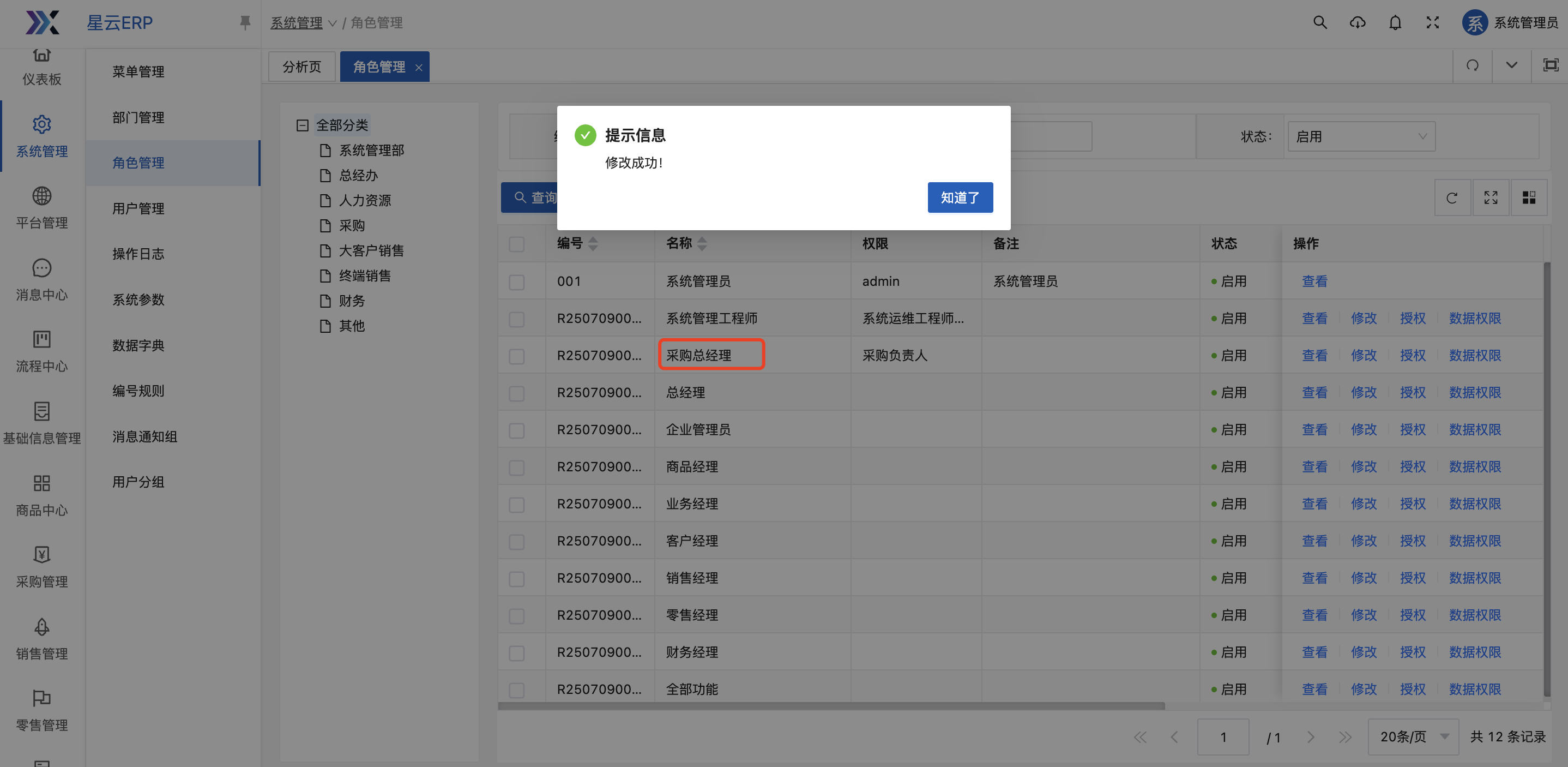Screen dimensions: 1568x767
Task: Click the 知道了 button
Action: click(x=960, y=197)
